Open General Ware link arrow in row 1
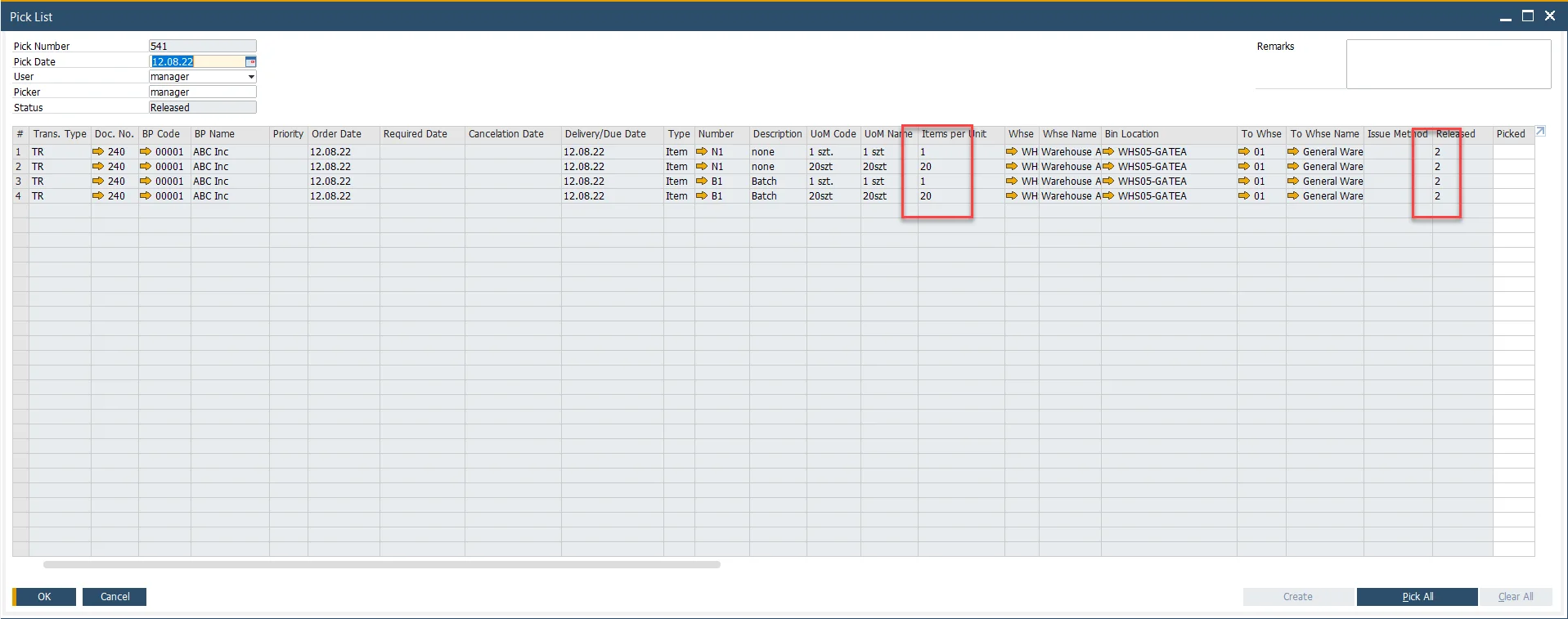Viewport: 1568px width, 619px height. [1293, 151]
